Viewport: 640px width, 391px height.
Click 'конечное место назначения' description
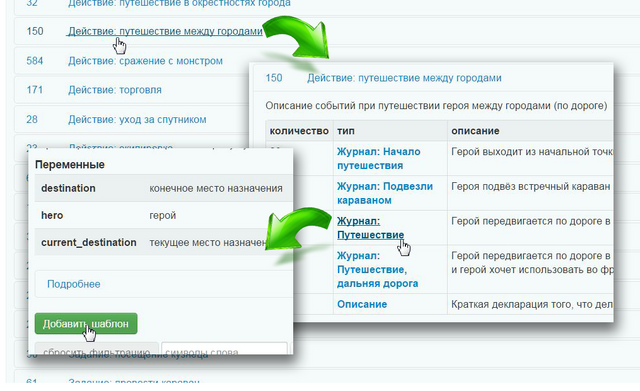click(216, 188)
